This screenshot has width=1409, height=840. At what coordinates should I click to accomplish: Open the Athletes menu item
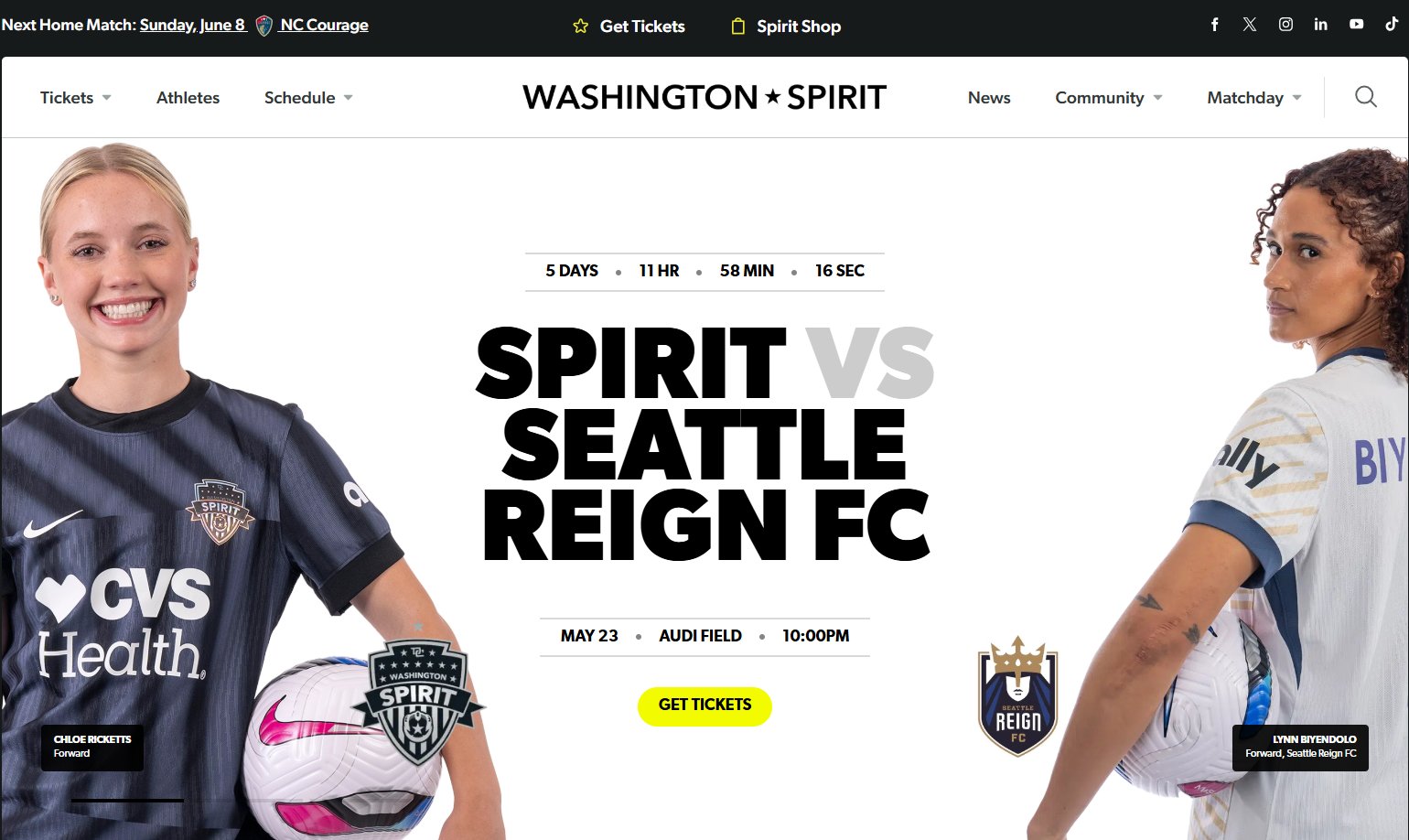pyautogui.click(x=188, y=98)
